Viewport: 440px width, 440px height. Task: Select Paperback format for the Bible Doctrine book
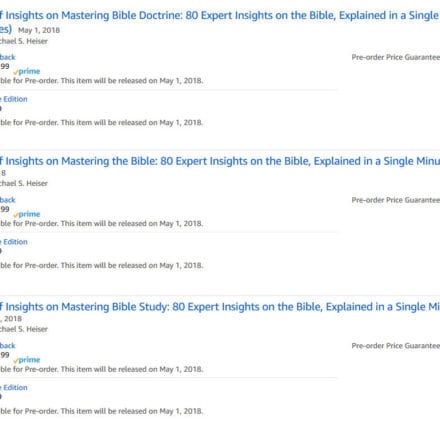(x=8, y=57)
